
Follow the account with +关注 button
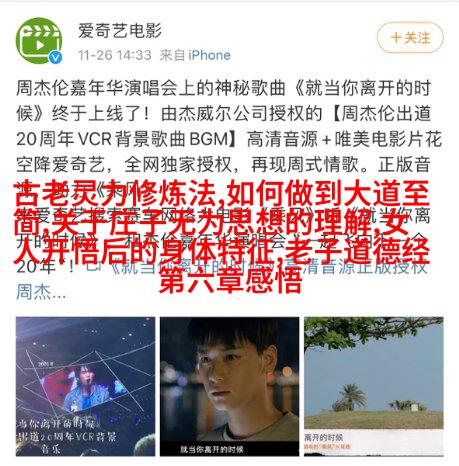tap(410, 37)
